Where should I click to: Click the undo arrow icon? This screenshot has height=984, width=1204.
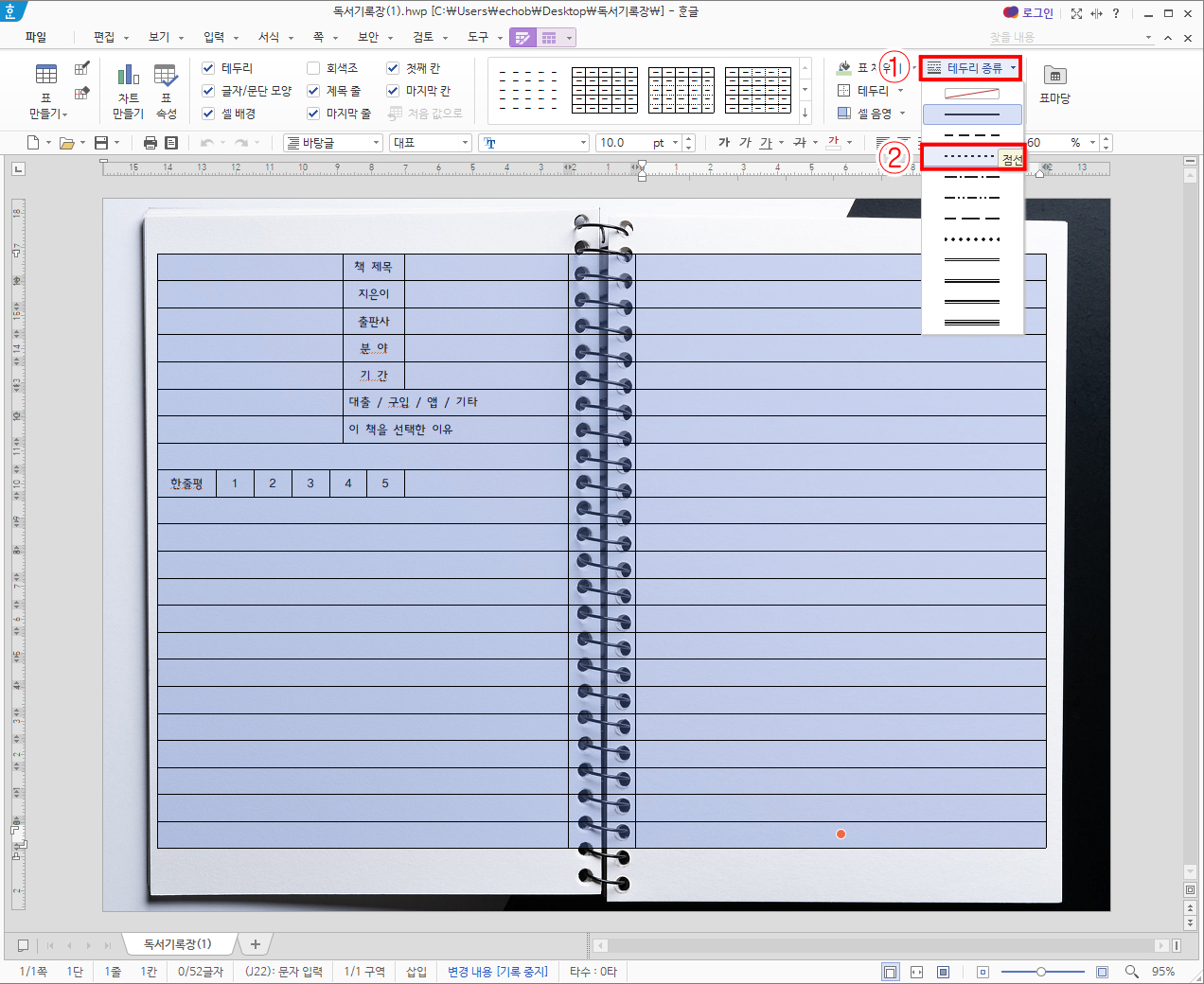(x=207, y=143)
